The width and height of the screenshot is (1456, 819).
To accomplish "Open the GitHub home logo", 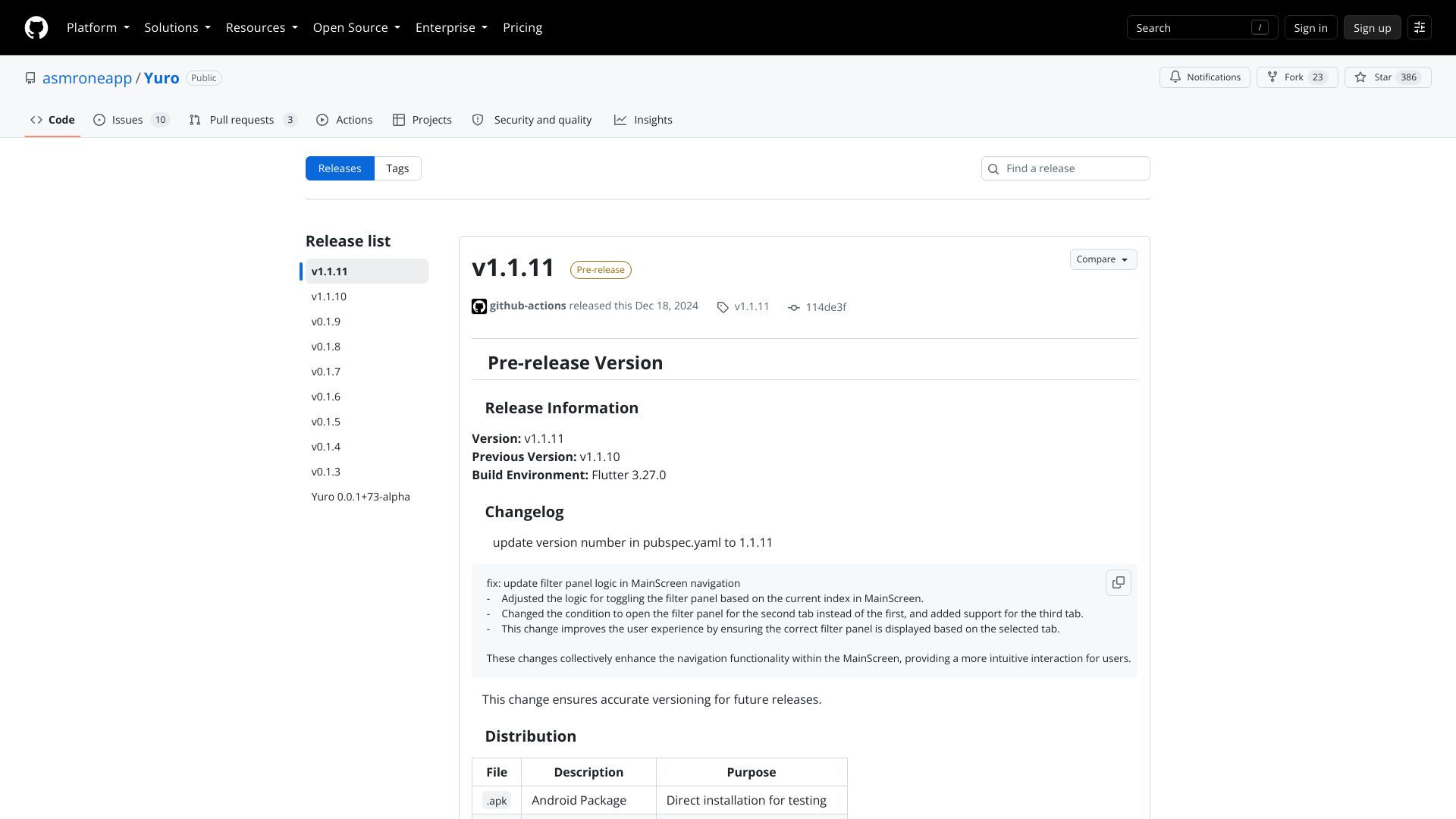I will pos(36,27).
